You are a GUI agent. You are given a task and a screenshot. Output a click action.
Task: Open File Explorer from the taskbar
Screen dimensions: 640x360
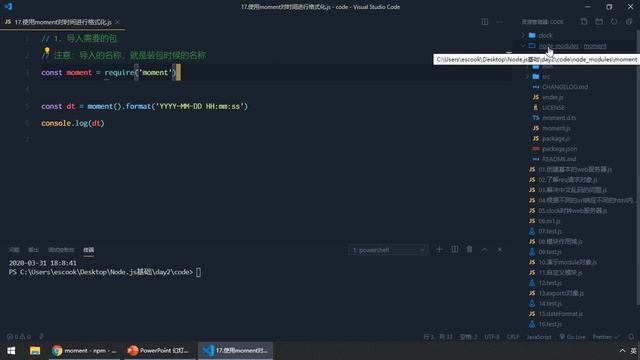pyautogui.click(x=35, y=351)
